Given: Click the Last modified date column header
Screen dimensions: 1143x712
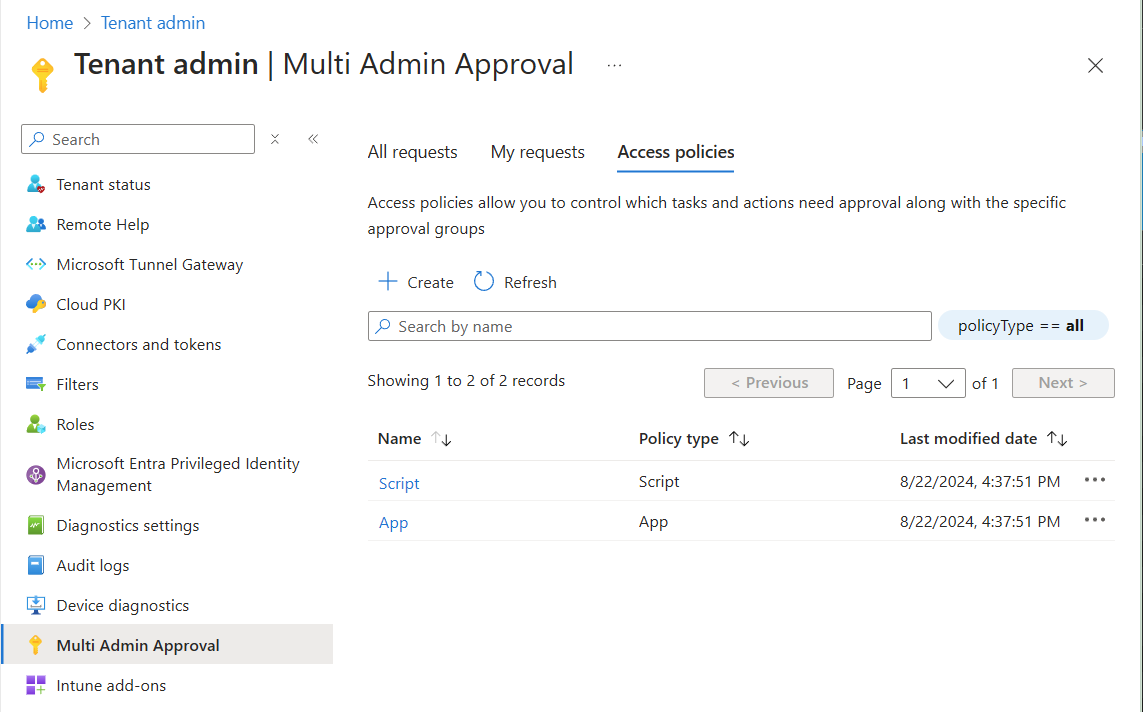Looking at the screenshot, I should tap(968, 439).
